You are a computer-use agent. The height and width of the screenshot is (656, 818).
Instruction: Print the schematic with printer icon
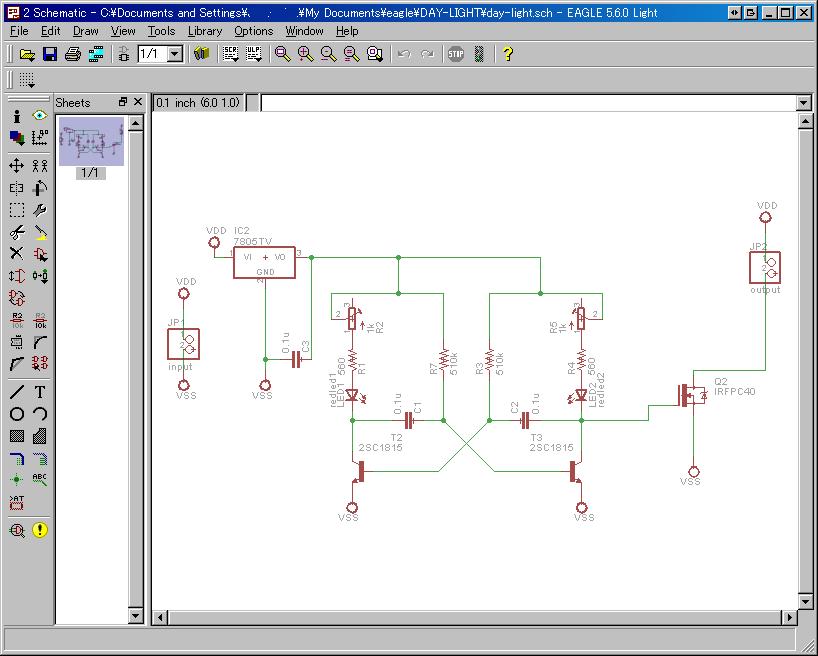click(73, 54)
